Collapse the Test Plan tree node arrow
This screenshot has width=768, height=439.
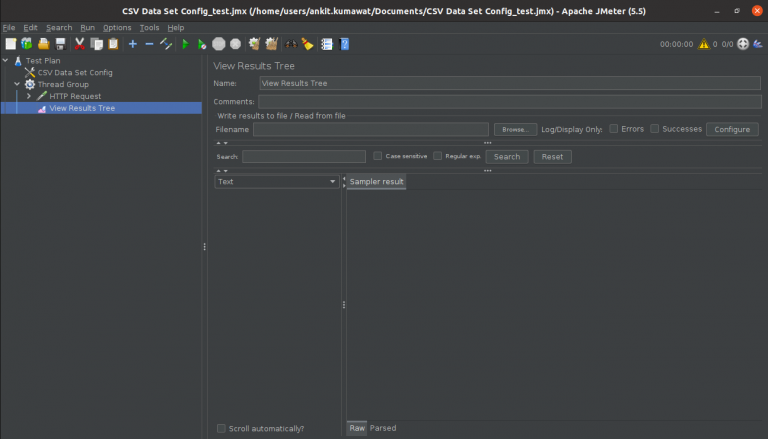point(5,60)
